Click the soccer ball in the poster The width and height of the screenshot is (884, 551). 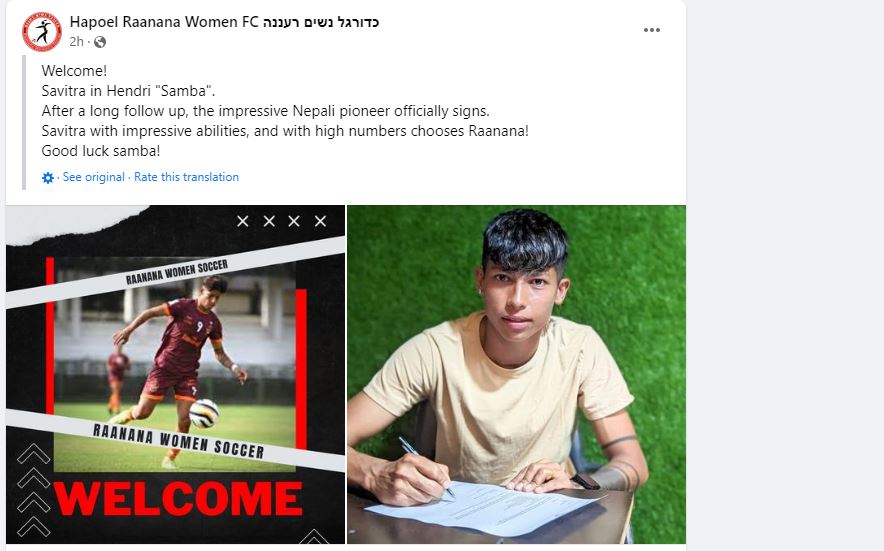tap(204, 413)
